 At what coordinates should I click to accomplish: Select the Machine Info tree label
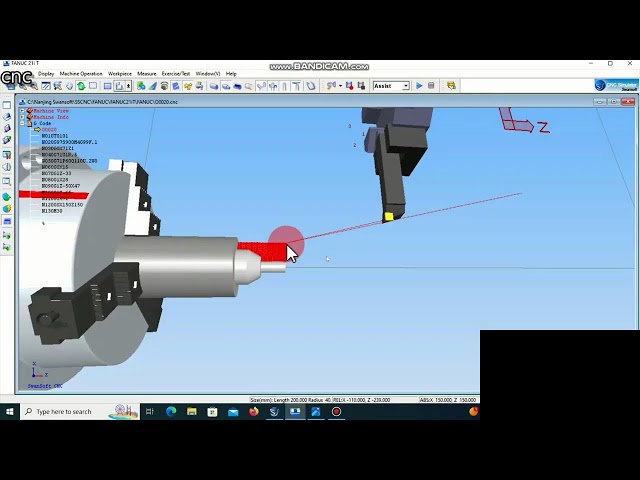tap(51, 117)
